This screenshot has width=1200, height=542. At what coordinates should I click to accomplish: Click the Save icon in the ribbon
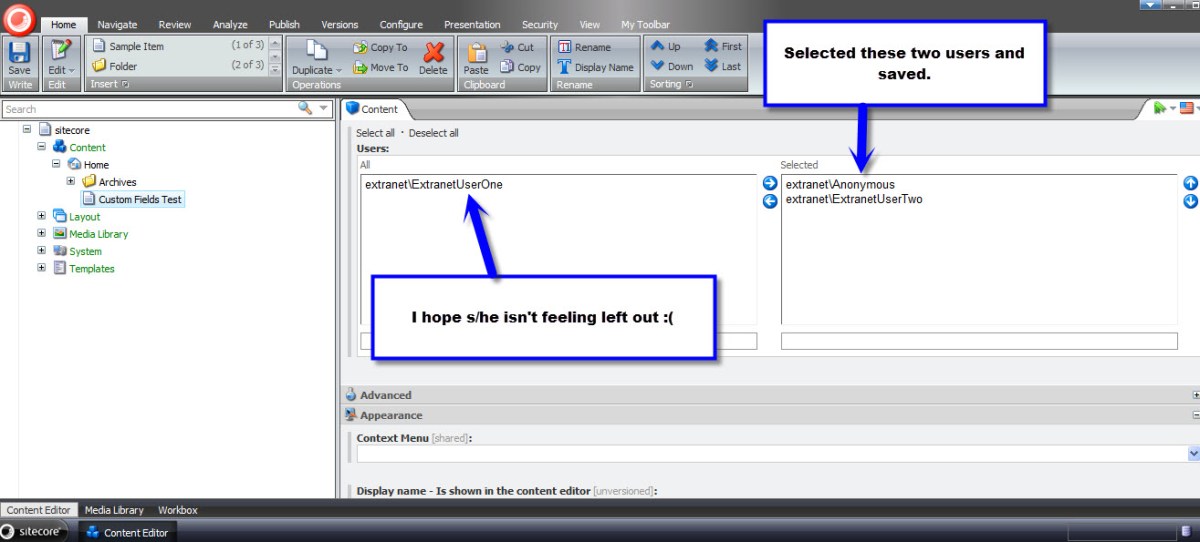[19, 53]
